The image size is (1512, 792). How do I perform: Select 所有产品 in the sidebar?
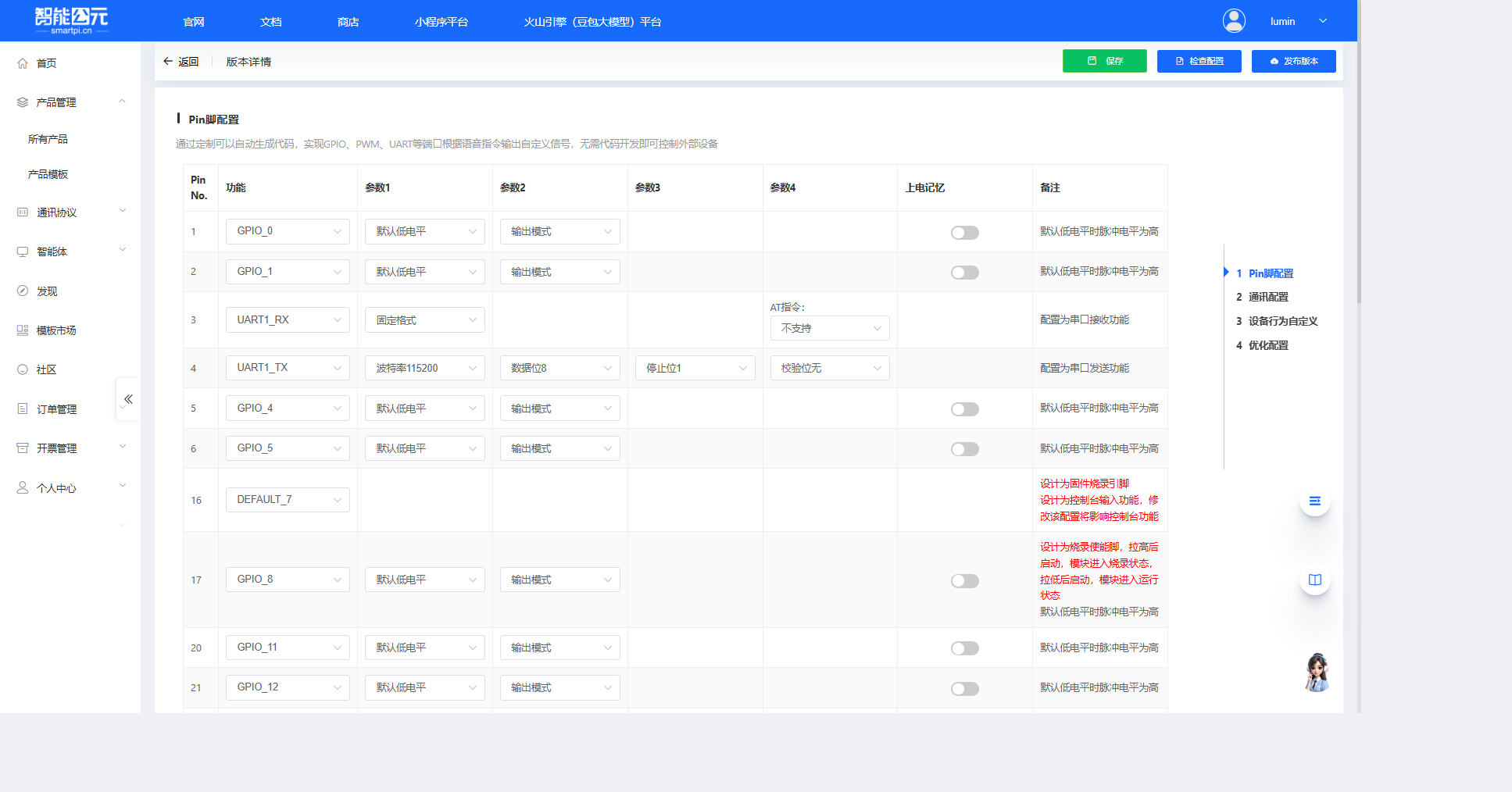(x=48, y=139)
